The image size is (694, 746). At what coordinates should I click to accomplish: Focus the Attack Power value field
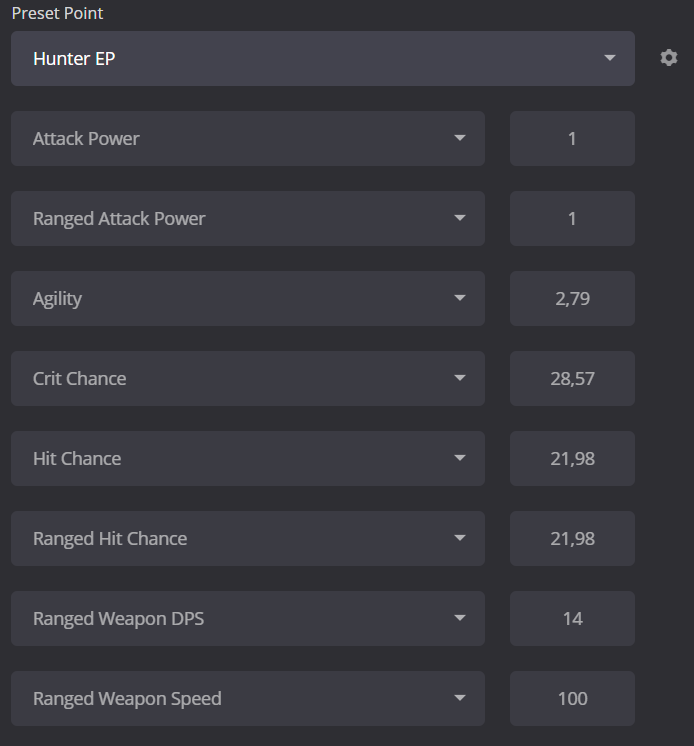[x=572, y=138]
